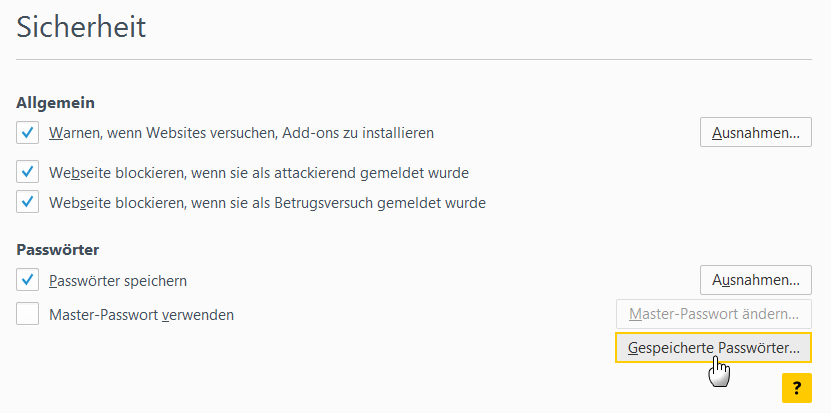Viewport: 831px width, 413px height.
Task: Open the Gespeicherte Passwörter dialog
Action: pos(714,348)
